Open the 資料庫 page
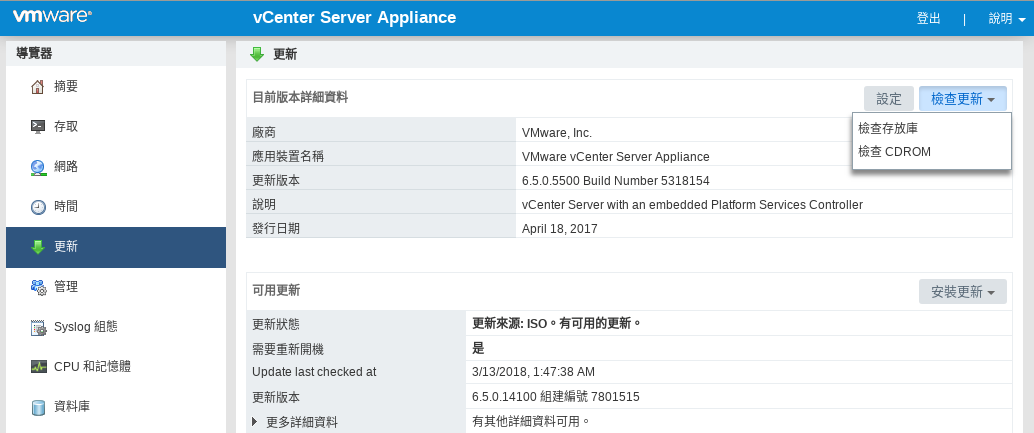The width and height of the screenshot is (1034, 433). tap(116, 407)
